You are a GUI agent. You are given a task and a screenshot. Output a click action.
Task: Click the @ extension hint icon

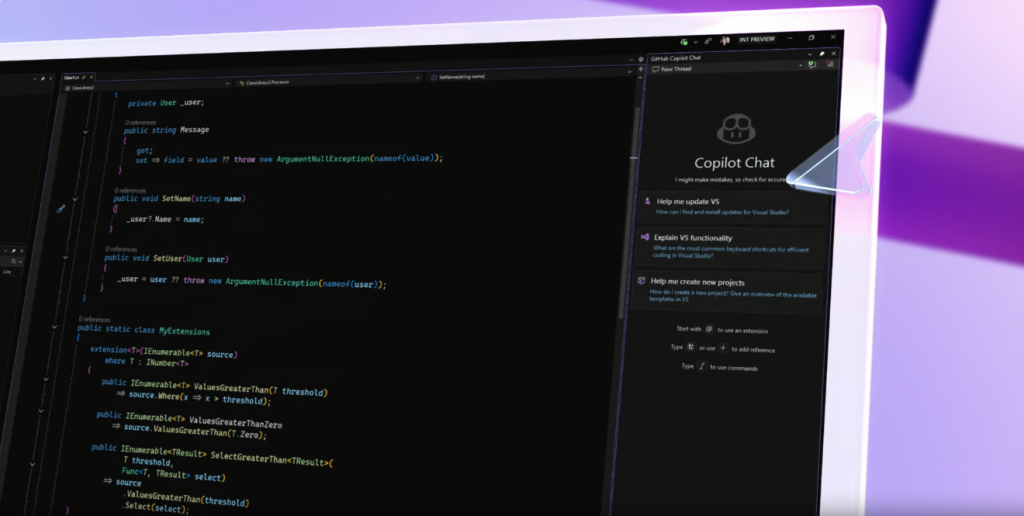(709, 328)
